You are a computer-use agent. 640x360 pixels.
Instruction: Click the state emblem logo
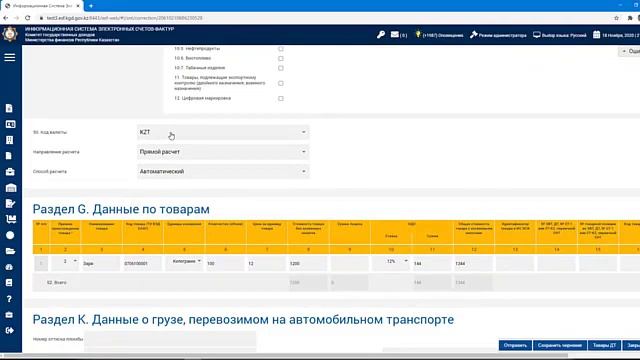coord(10,33)
